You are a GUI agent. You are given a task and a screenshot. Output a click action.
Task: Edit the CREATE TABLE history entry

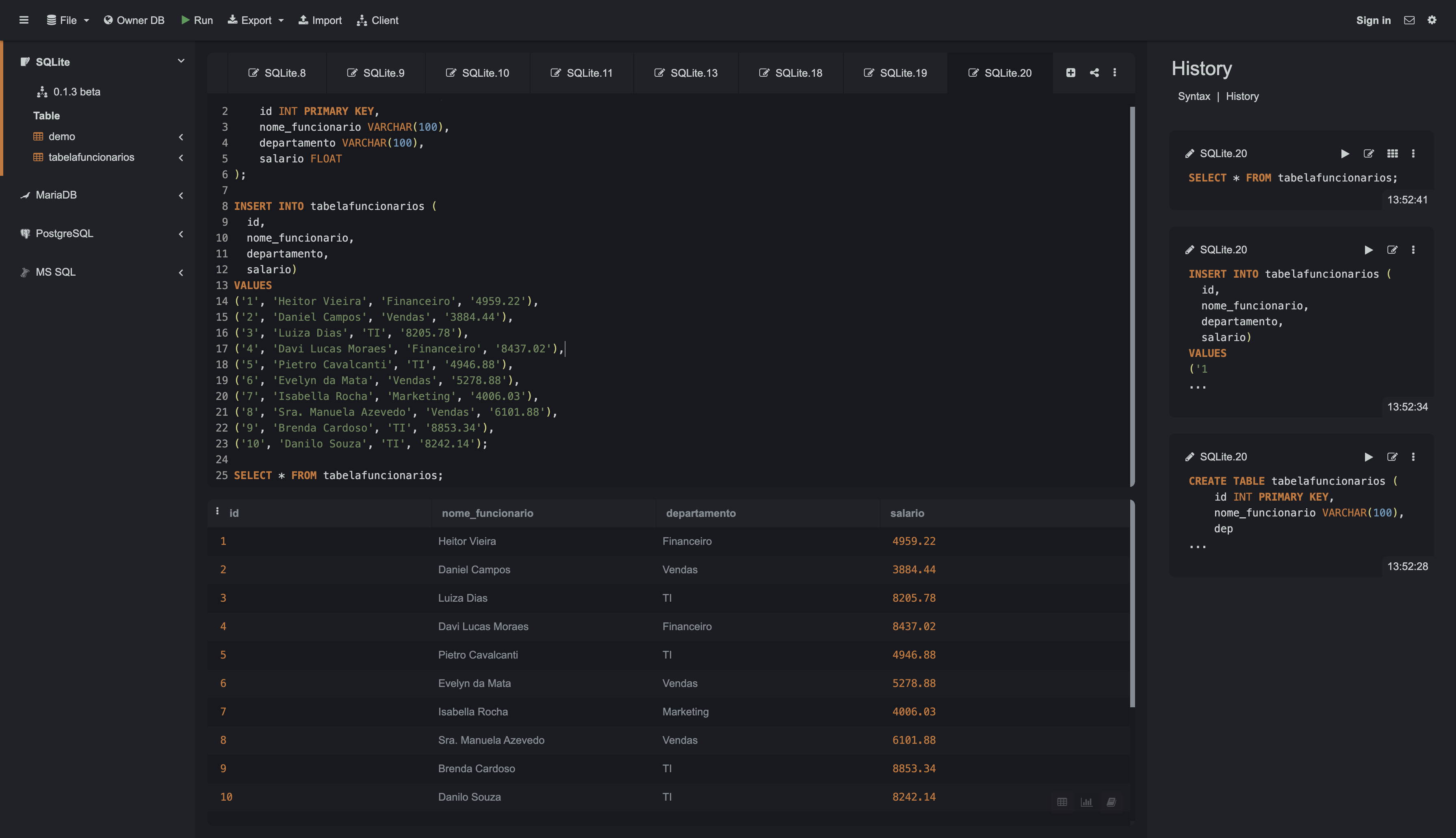pyautogui.click(x=1392, y=457)
